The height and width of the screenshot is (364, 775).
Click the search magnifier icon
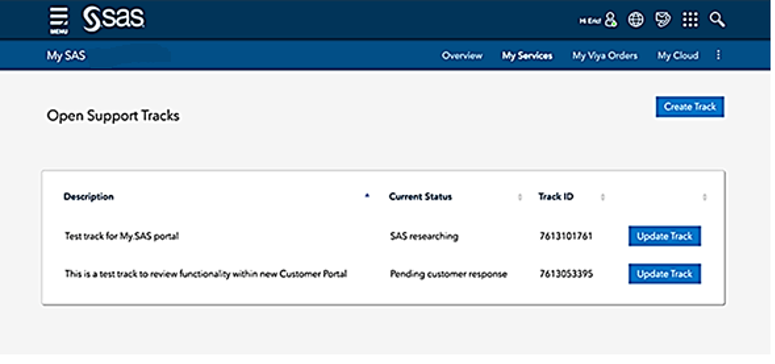[x=717, y=20]
